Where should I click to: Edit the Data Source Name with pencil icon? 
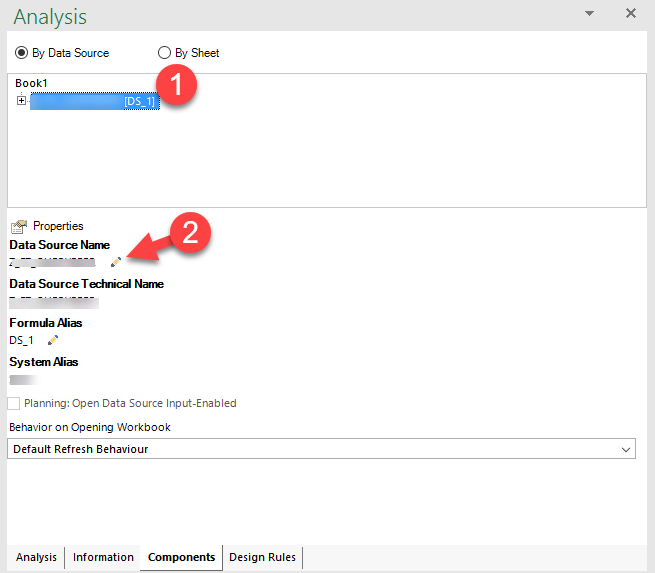tap(116, 262)
